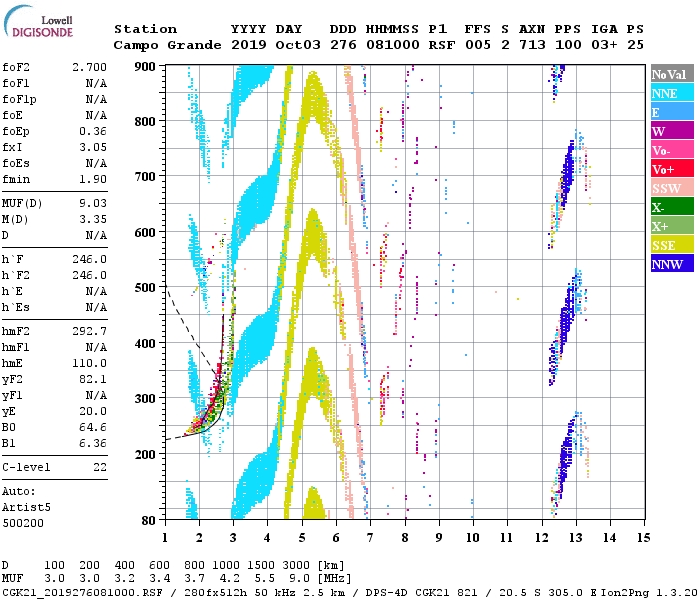Click the fxI value 3.05
The width and height of the screenshot is (700, 600).
(93, 147)
